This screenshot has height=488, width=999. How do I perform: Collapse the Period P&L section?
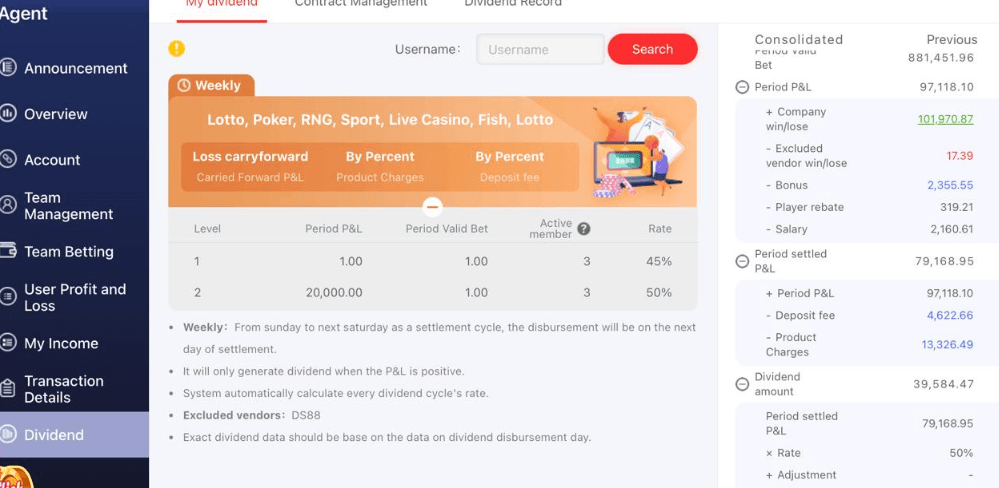click(742, 87)
